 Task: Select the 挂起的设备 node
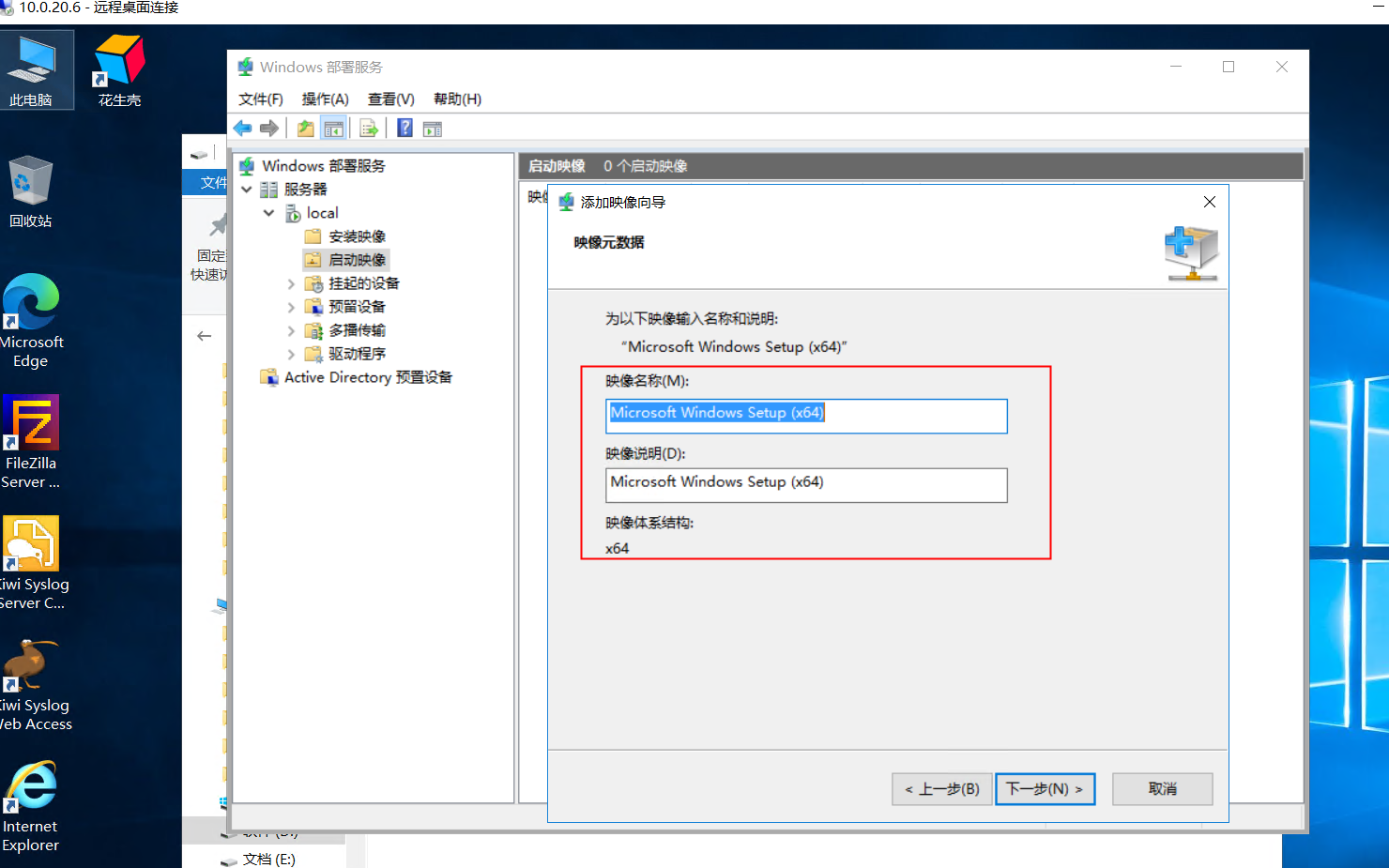pyautogui.click(x=364, y=283)
